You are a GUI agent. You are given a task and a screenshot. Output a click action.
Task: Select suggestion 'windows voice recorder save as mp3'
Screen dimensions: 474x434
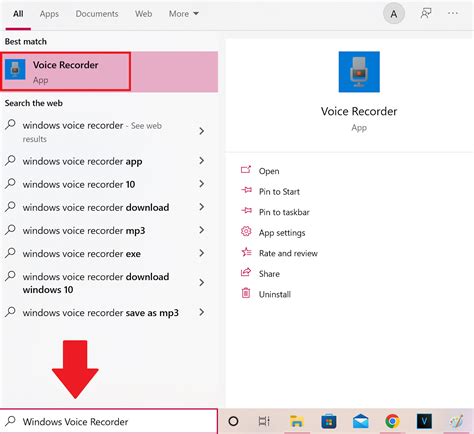point(109,313)
